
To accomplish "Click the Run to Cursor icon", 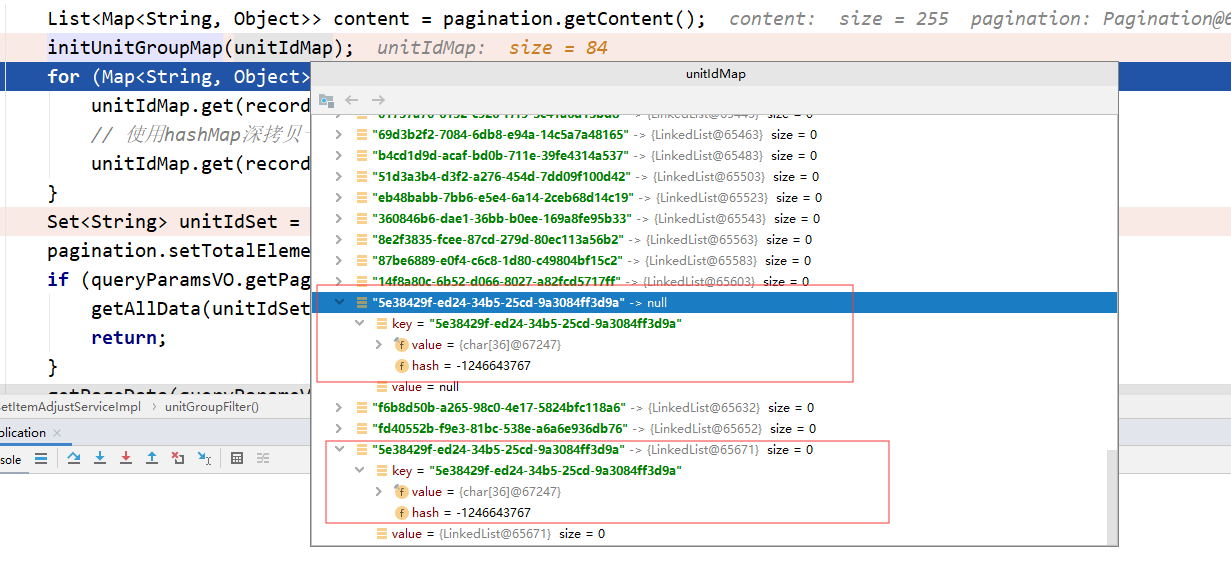I will pos(204,458).
